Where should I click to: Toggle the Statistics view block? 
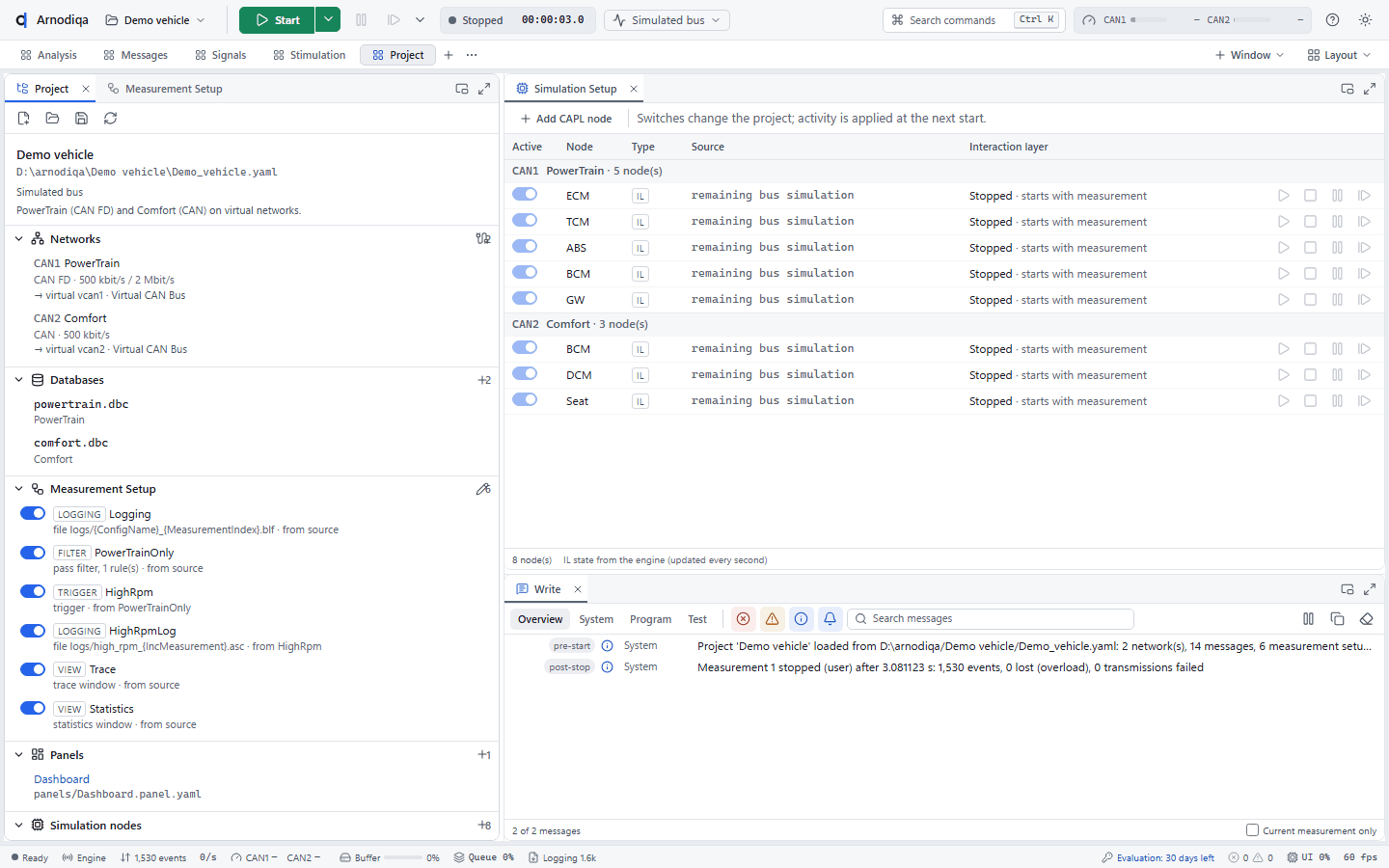point(33,709)
